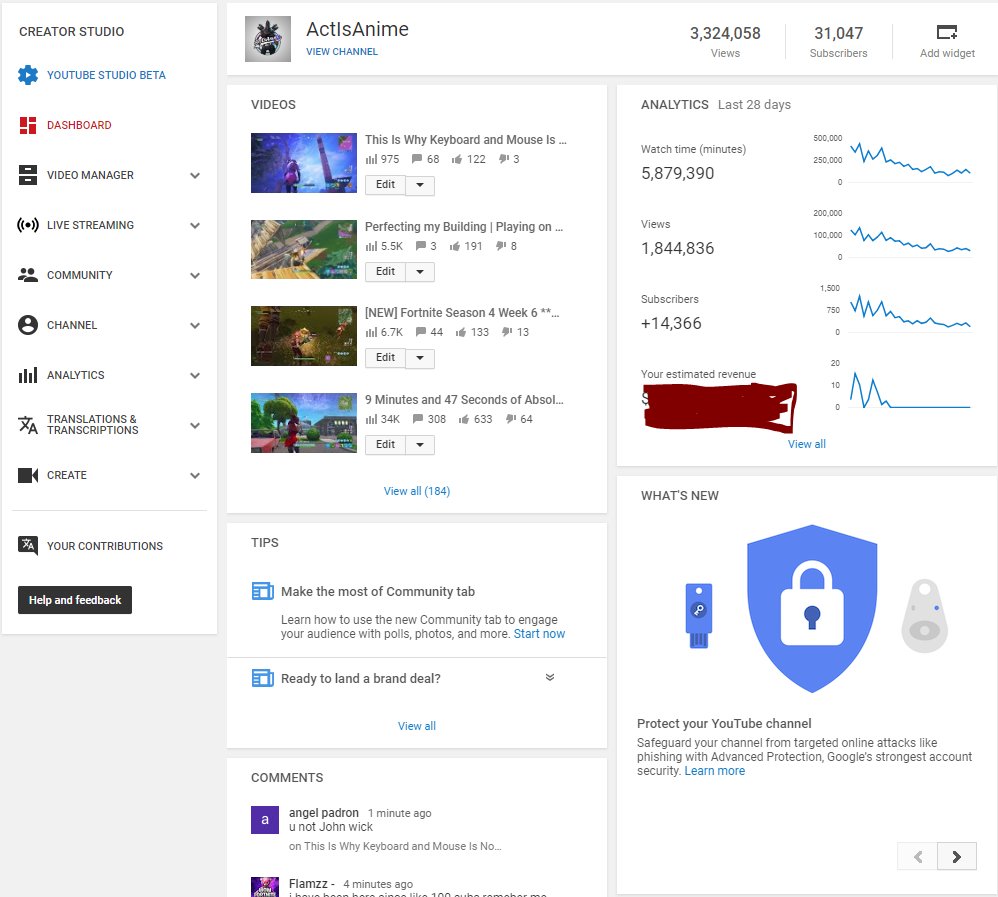Expand the Analytics sidebar chevron
The height and width of the screenshot is (897, 998).
[x=195, y=376]
